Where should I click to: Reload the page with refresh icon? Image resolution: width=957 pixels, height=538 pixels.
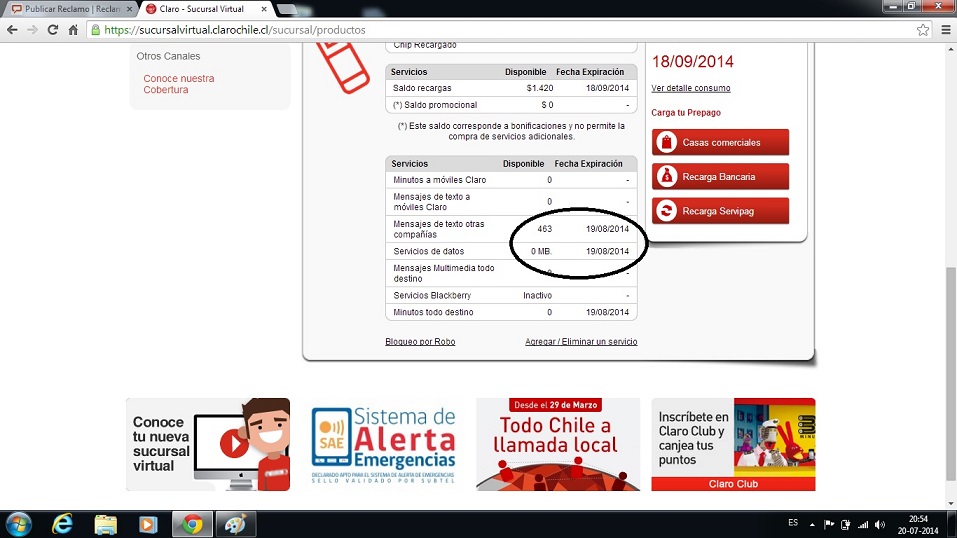52,30
